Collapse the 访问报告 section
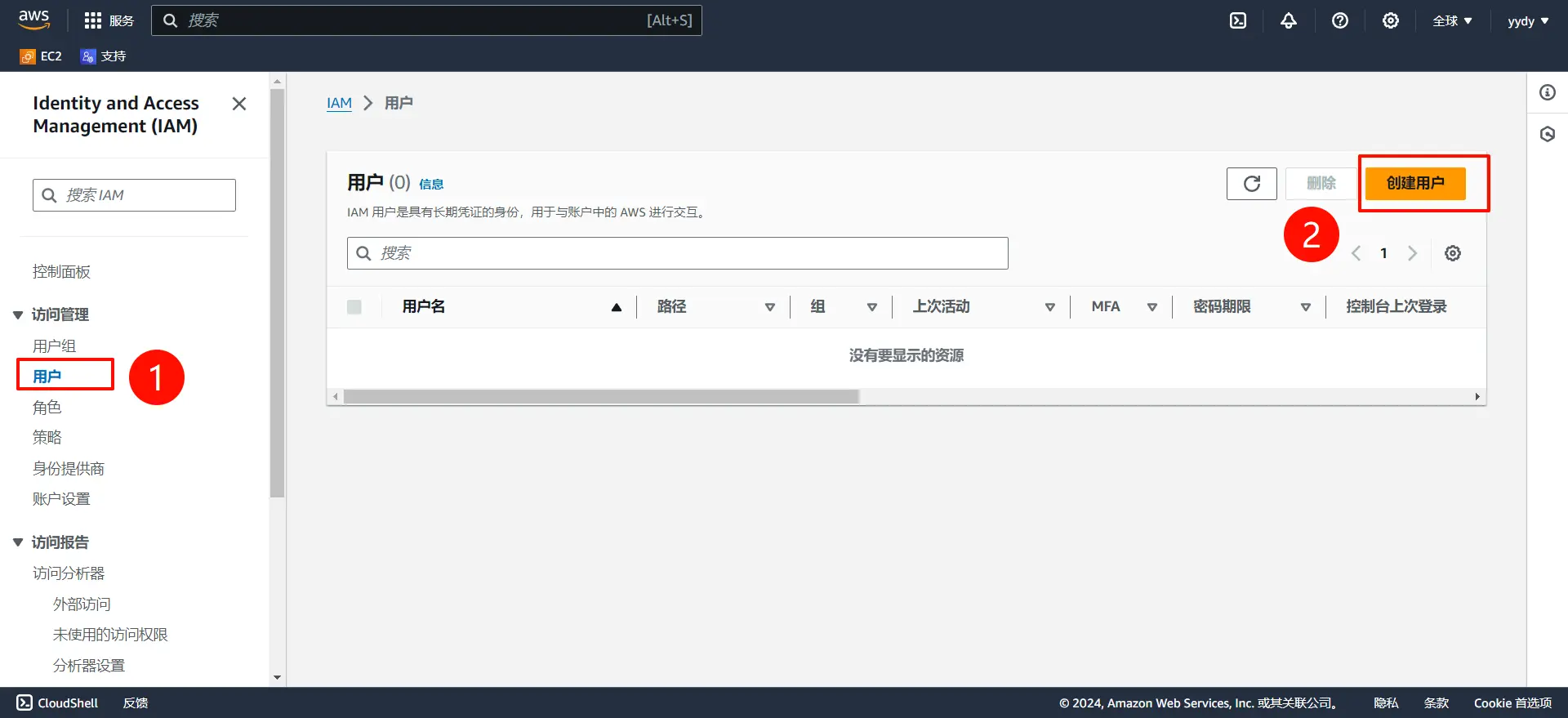1568x718 pixels. pyautogui.click(x=18, y=542)
